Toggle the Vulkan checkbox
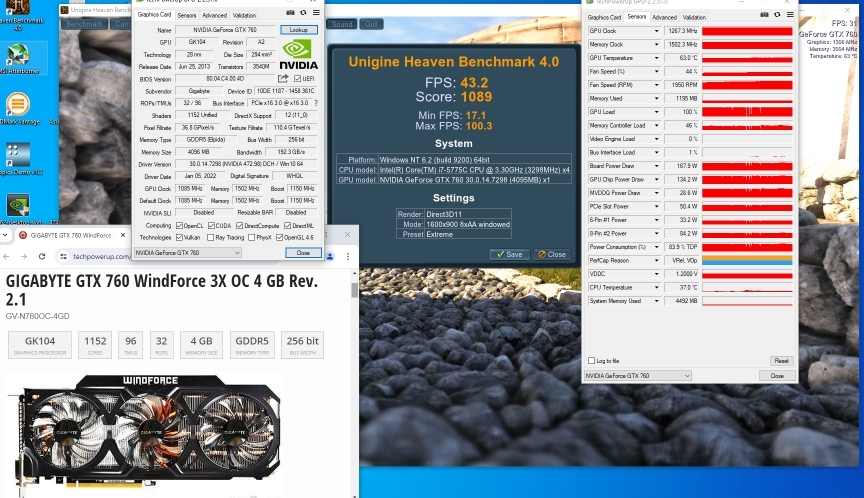The width and height of the screenshot is (864, 498). (x=179, y=237)
